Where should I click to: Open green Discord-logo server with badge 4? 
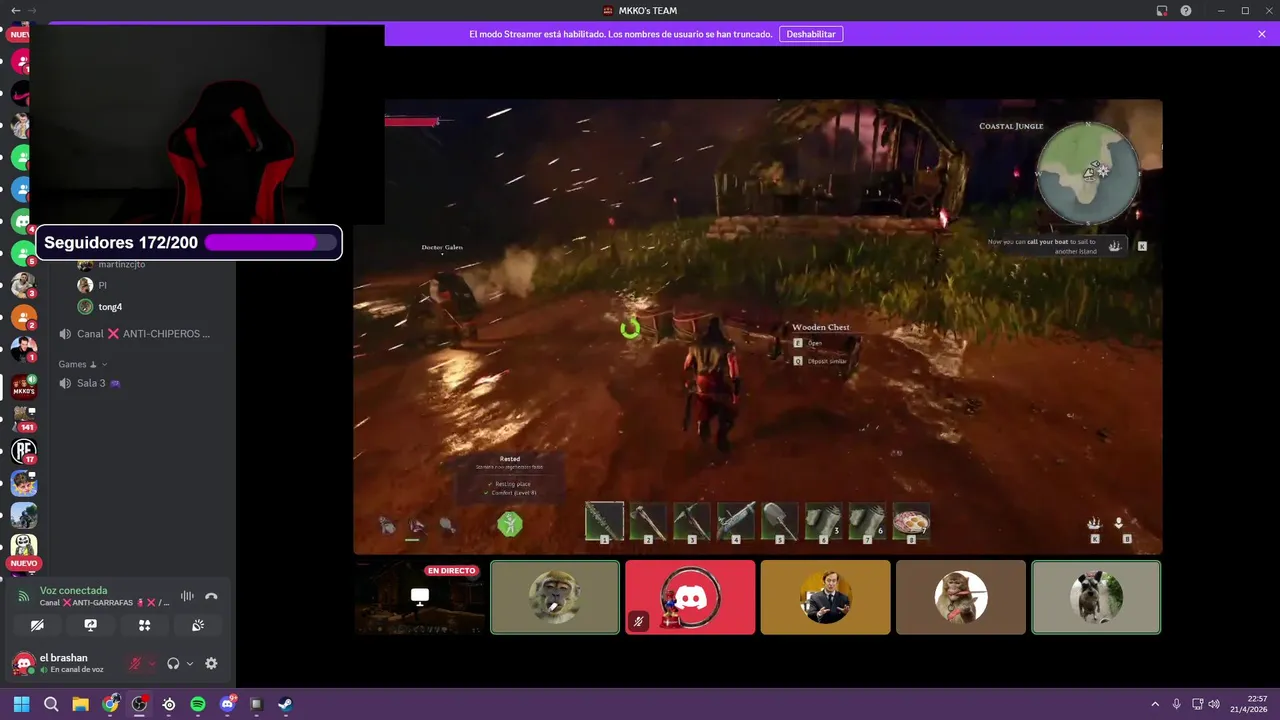coord(22,222)
